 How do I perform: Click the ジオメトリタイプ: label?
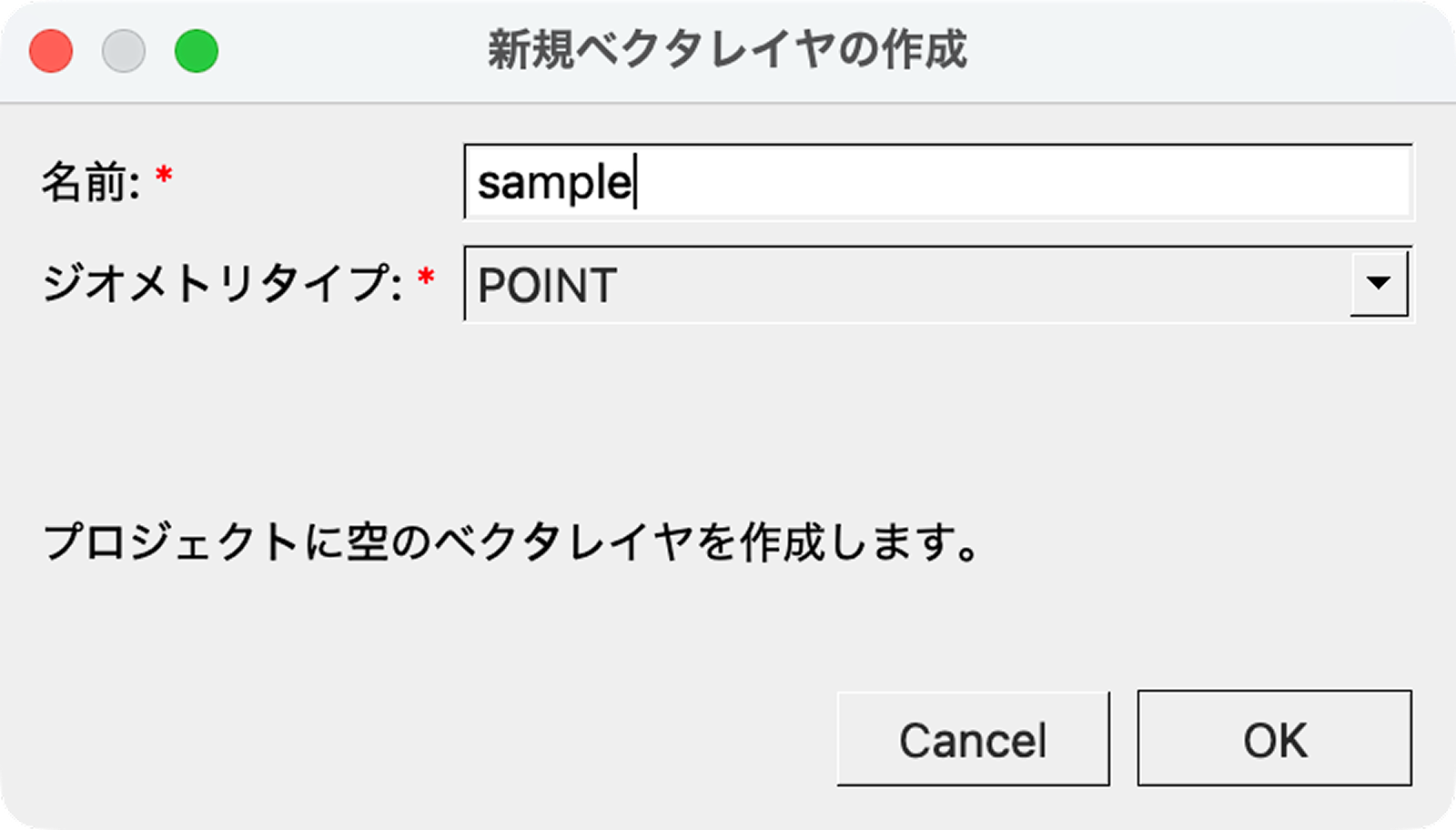click(x=222, y=284)
